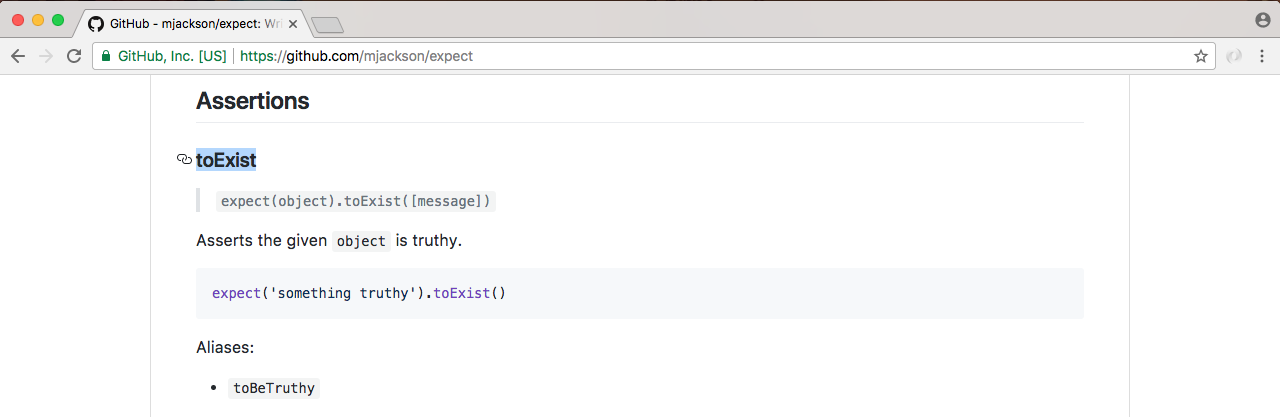Click the green padlock security icon
1280x417 pixels.
pos(106,56)
